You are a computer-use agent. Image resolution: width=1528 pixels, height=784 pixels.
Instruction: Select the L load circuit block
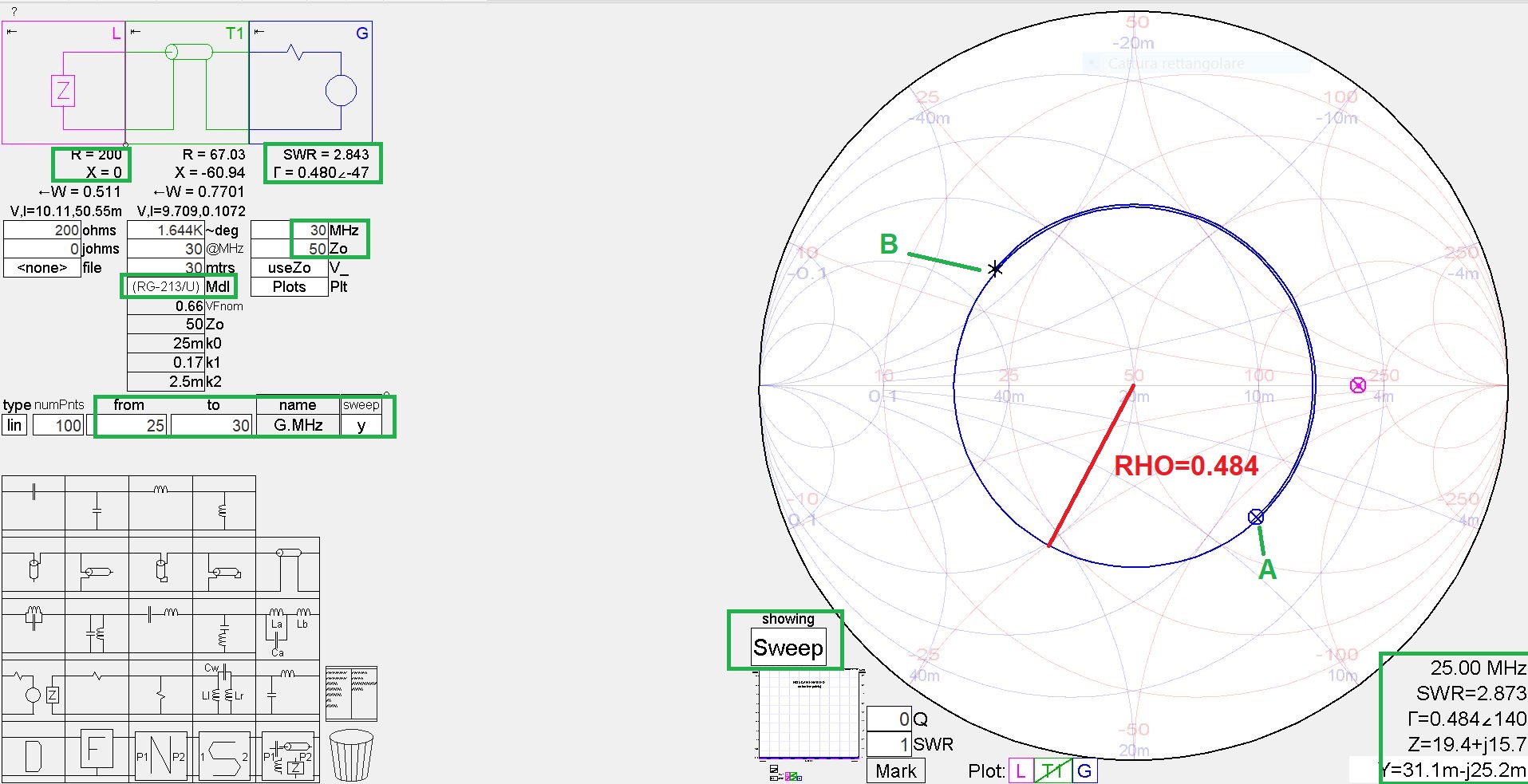pos(63,82)
